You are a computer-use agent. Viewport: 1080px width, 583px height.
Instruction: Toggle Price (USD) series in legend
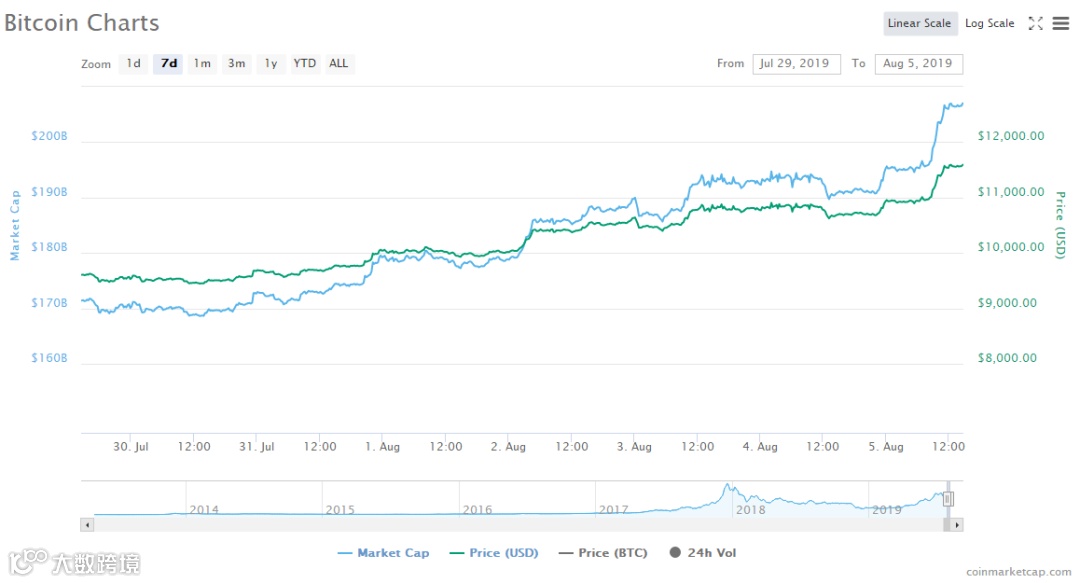[494, 553]
